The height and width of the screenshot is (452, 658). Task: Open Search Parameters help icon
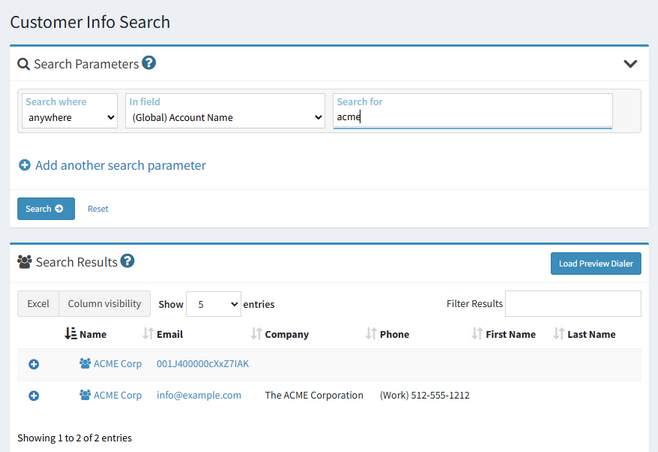click(149, 63)
